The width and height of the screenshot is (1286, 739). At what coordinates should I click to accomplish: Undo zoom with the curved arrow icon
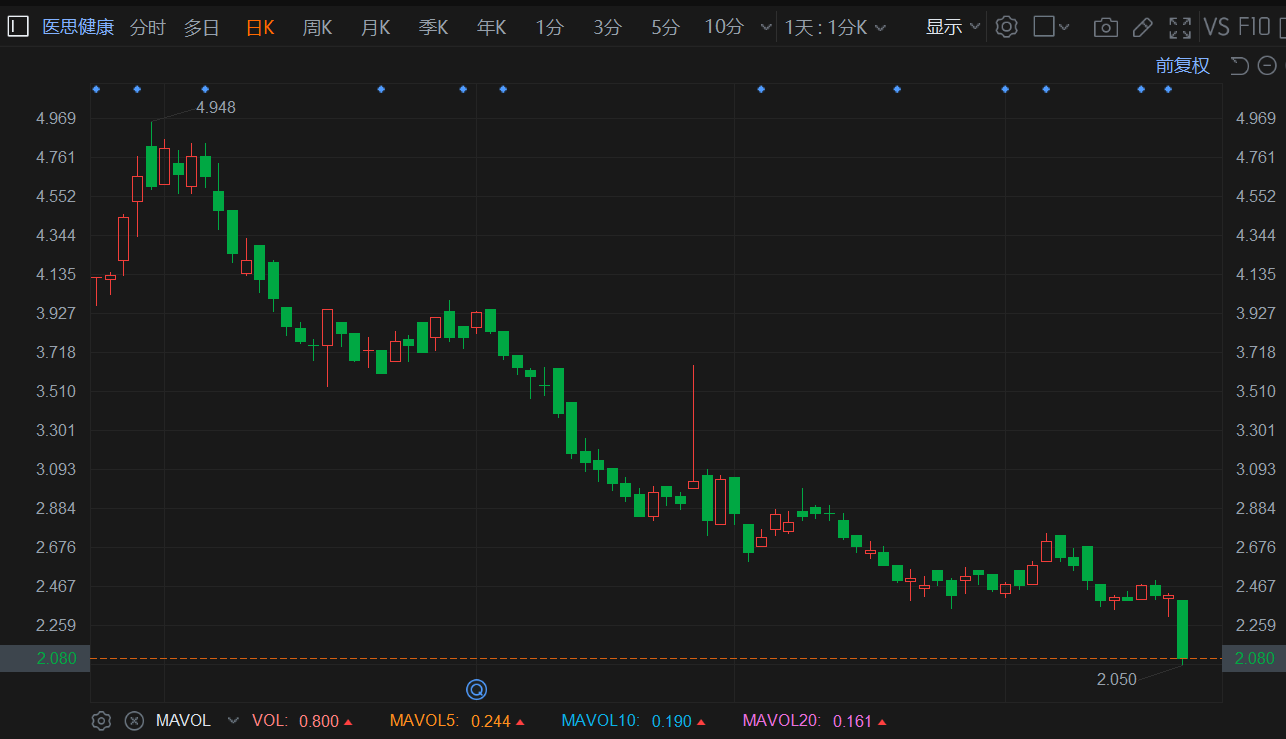coord(1239,66)
